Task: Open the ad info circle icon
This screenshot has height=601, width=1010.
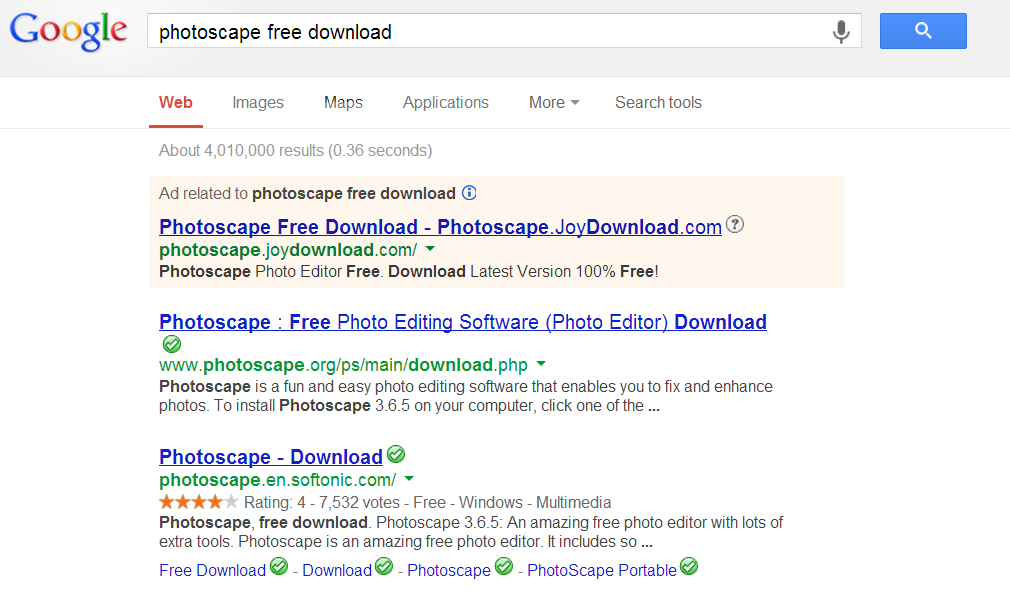Action: pos(469,193)
